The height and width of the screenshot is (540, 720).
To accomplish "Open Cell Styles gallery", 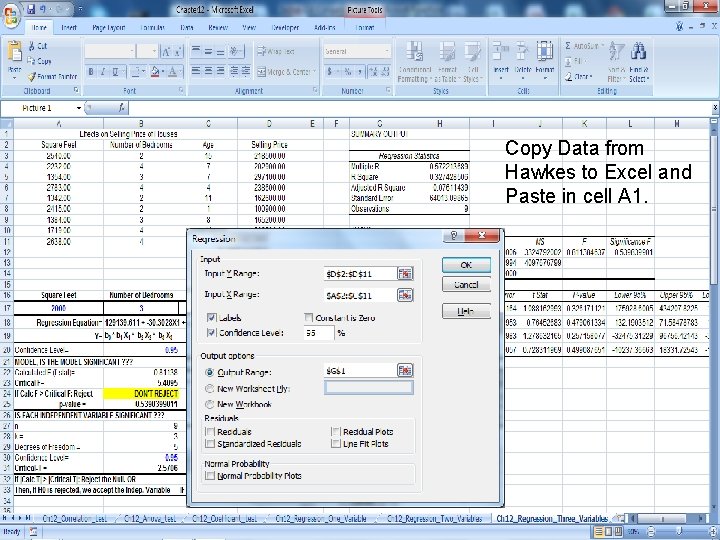I will [473, 62].
